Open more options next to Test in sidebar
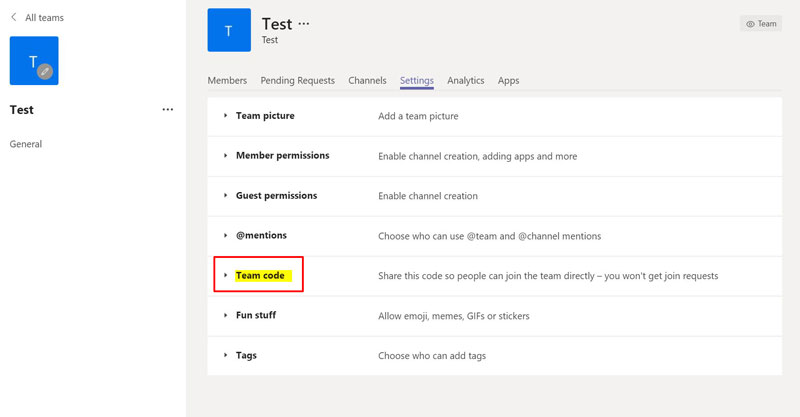The image size is (800, 417). pos(167,110)
